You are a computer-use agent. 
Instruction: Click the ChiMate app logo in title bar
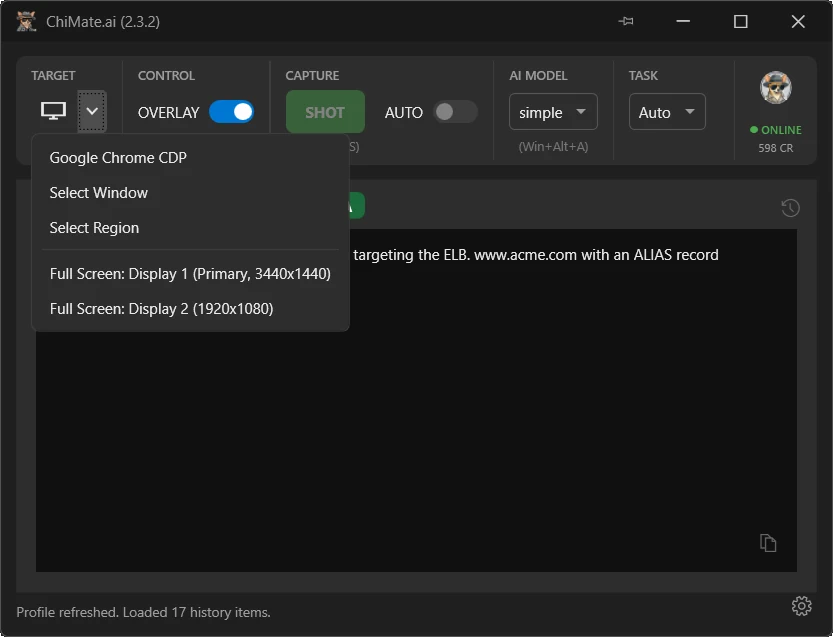[26, 21]
